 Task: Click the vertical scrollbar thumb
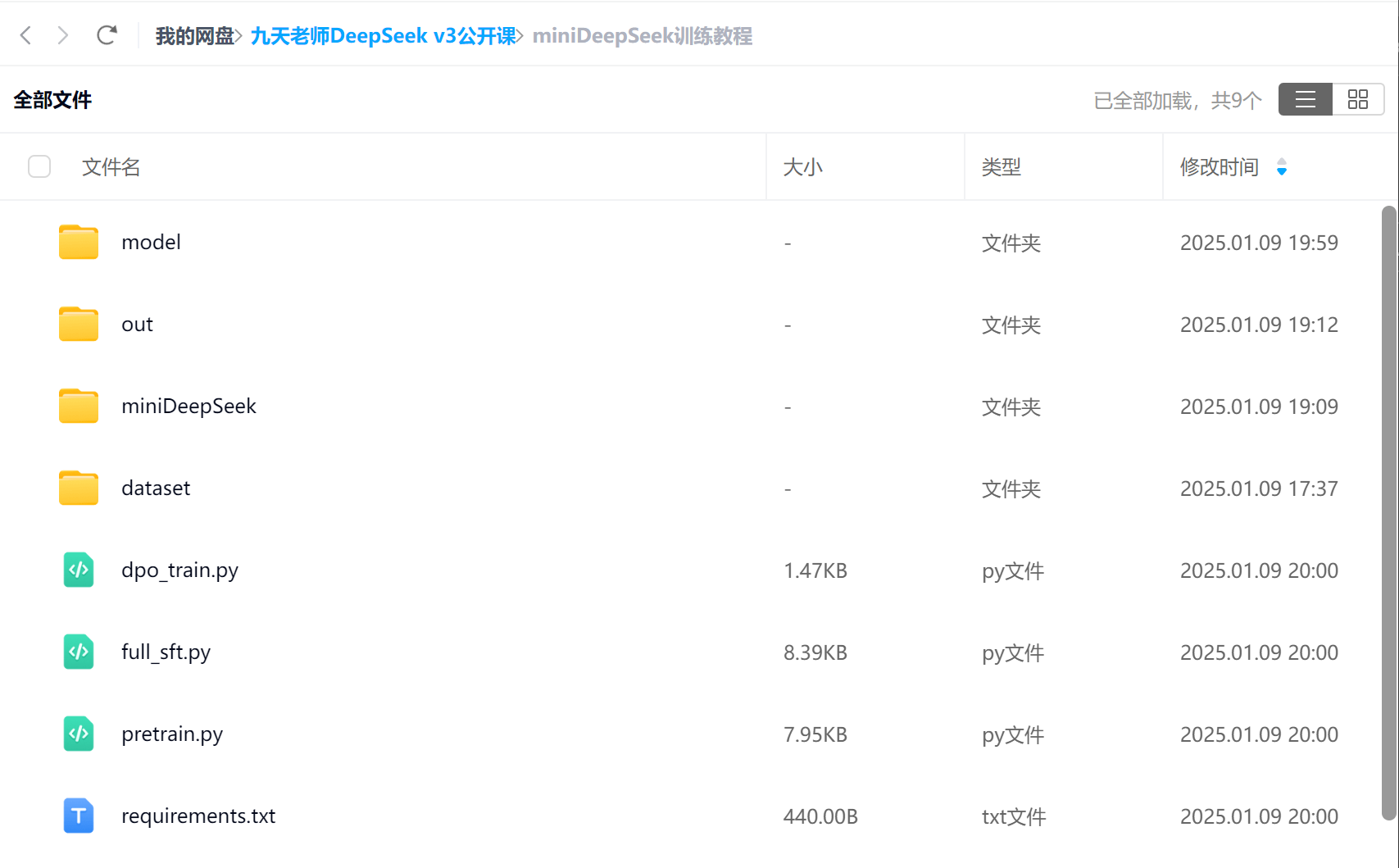[x=1388, y=512]
